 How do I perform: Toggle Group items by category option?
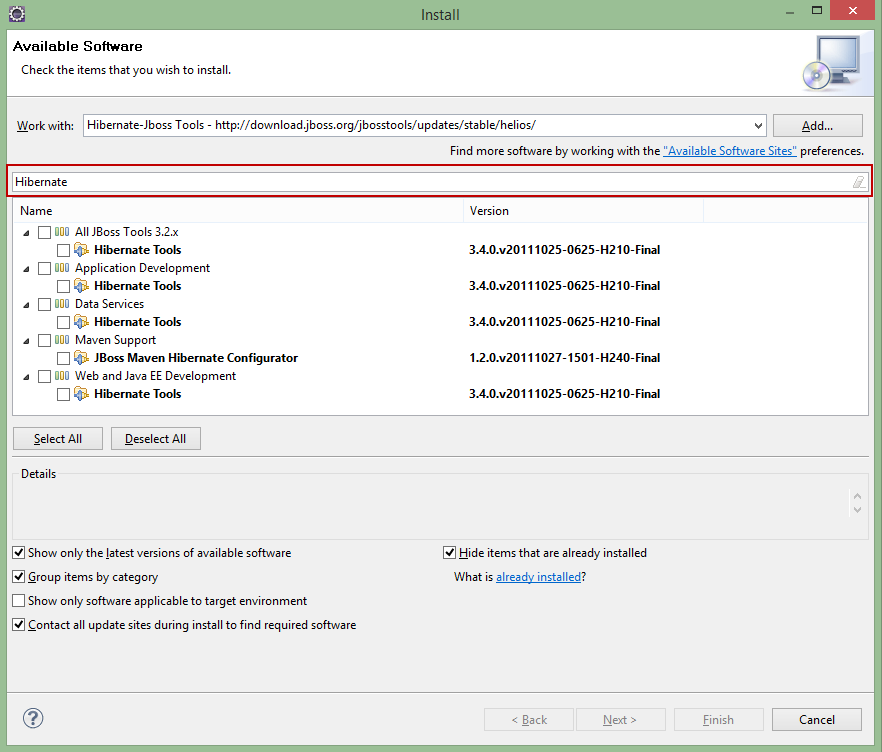(x=19, y=577)
